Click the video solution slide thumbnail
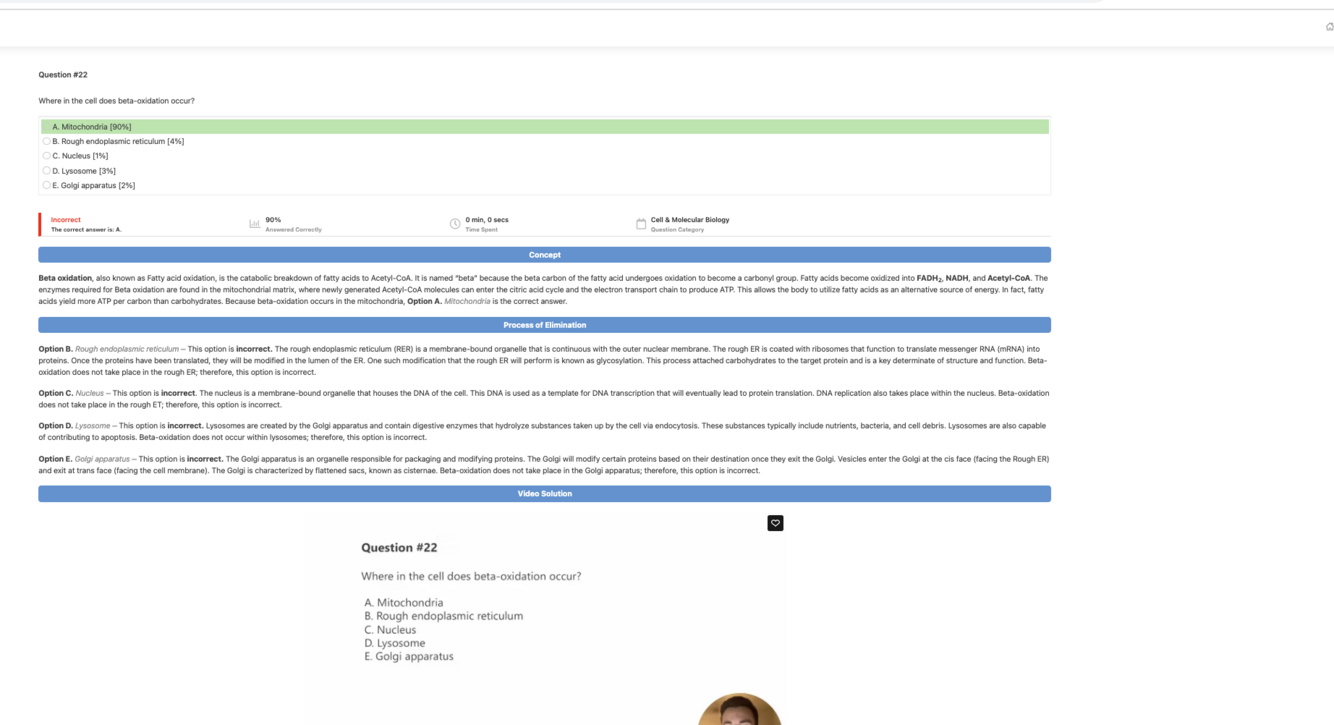The width and height of the screenshot is (1334, 725). 544,618
